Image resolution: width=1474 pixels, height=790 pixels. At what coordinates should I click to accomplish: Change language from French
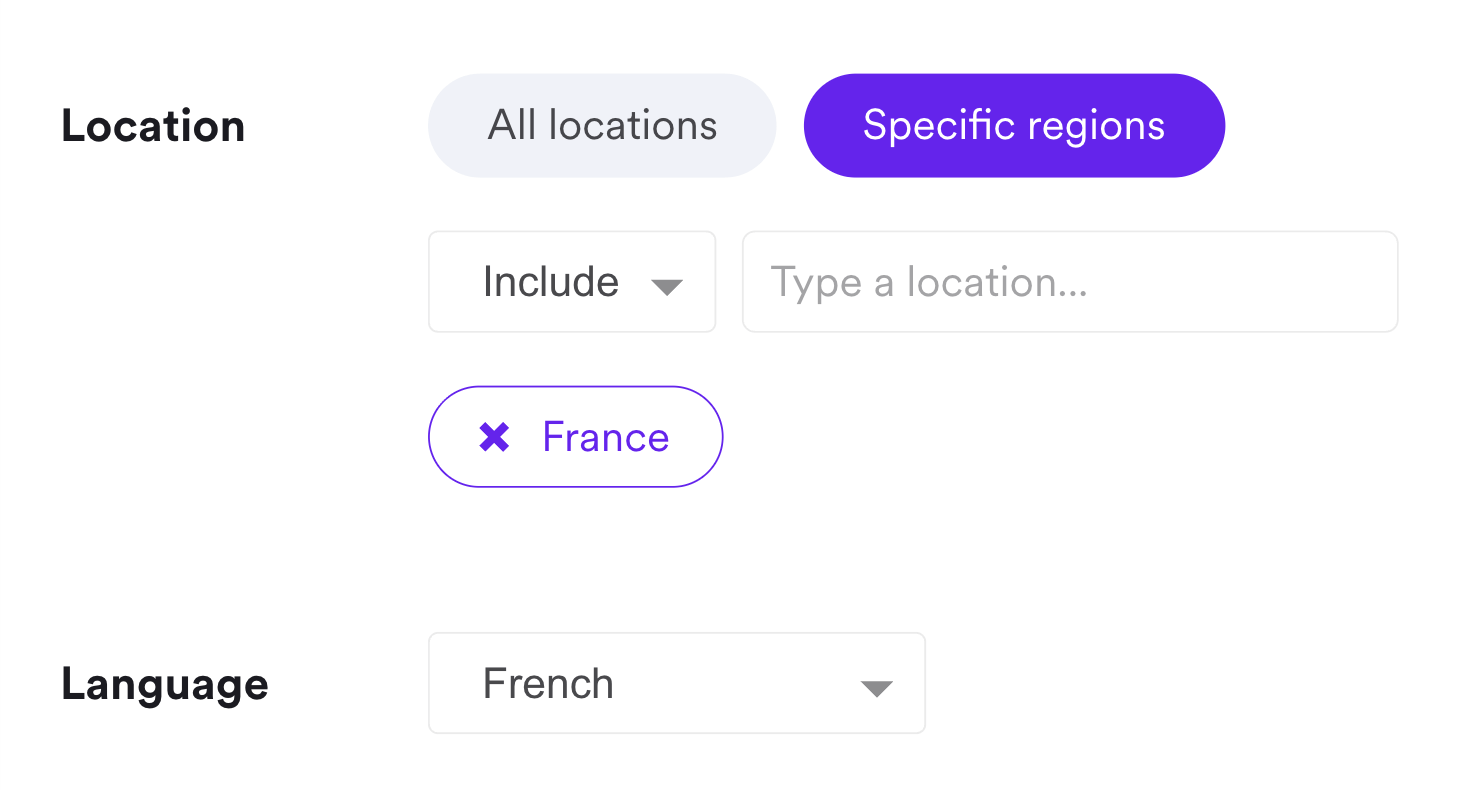click(676, 684)
